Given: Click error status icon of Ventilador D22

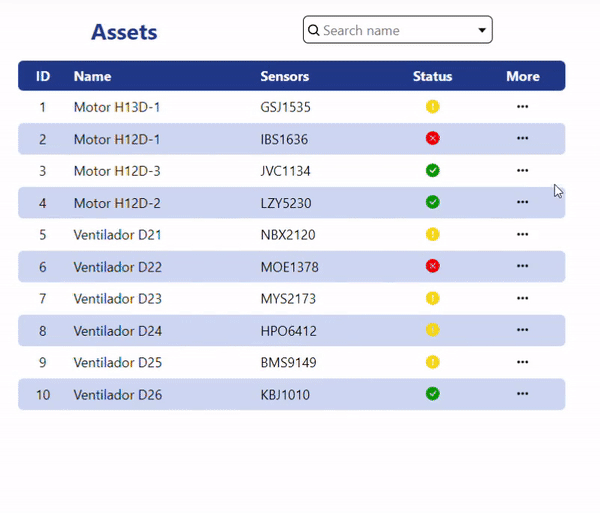Looking at the screenshot, I should click(x=432, y=266).
